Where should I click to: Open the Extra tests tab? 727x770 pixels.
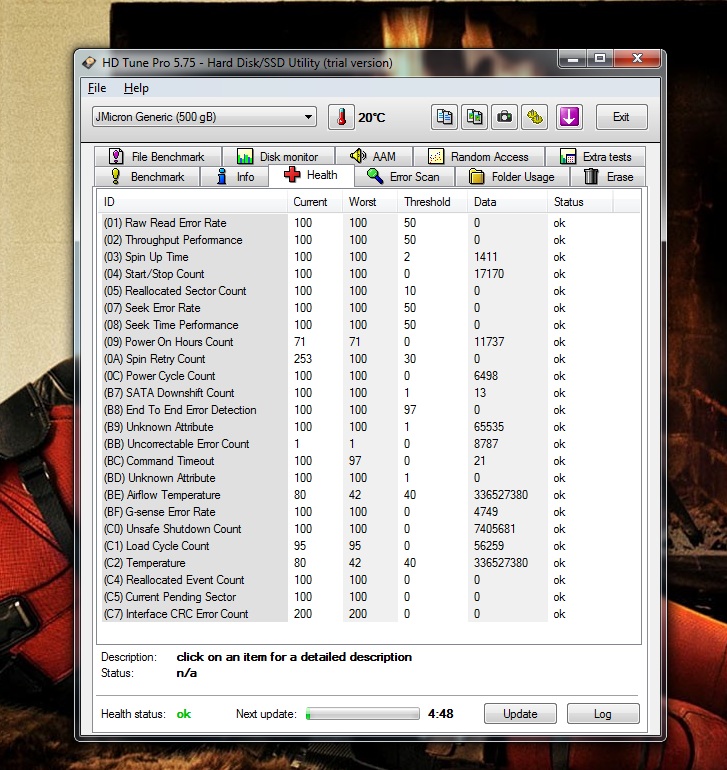point(595,157)
